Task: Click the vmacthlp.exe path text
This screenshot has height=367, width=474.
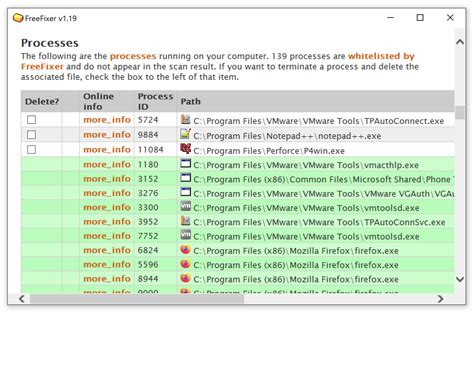Action: [306, 165]
